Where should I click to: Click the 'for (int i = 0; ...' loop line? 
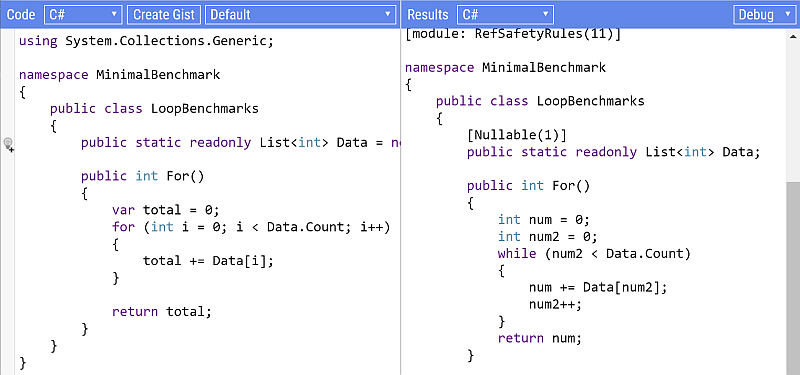(x=251, y=227)
